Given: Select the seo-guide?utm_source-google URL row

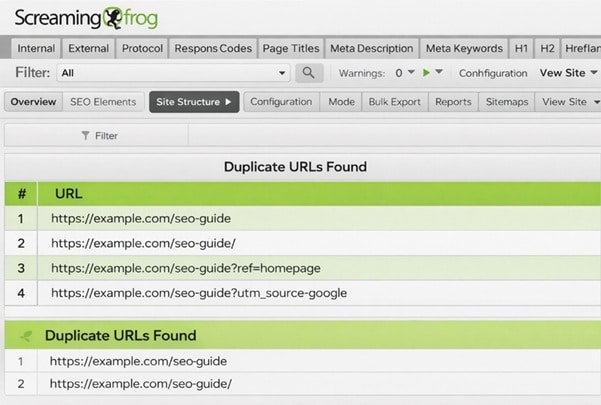Looking at the screenshot, I should (303, 293).
